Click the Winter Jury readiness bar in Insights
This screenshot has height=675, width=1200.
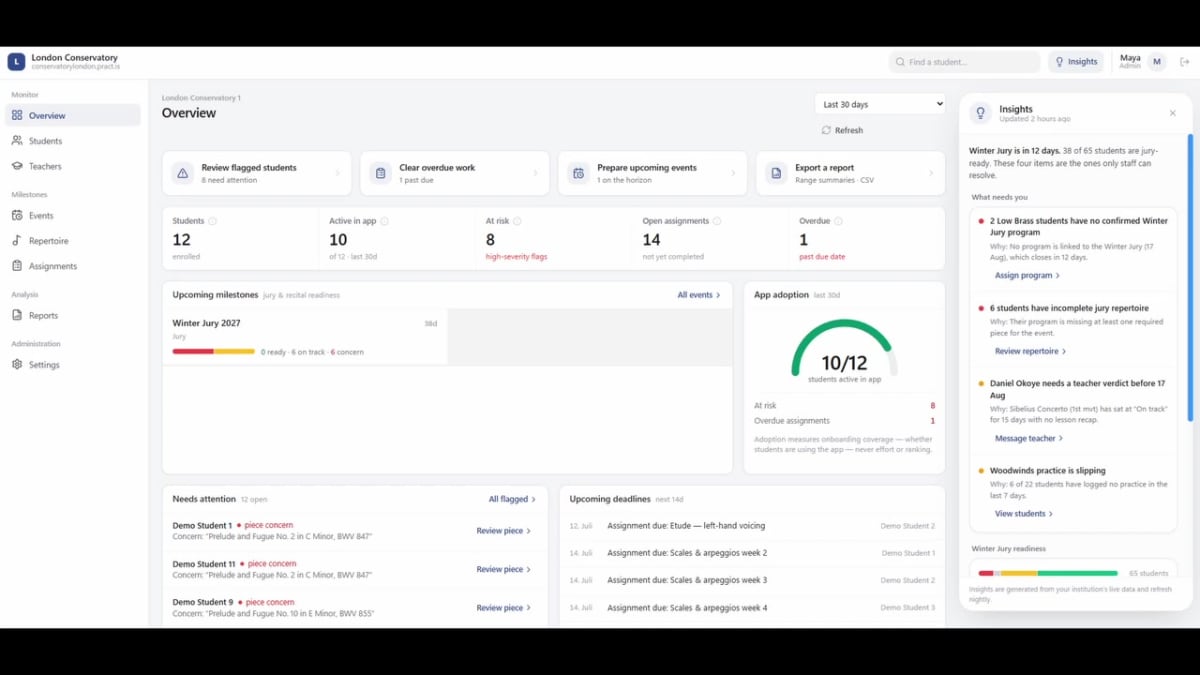1048,573
